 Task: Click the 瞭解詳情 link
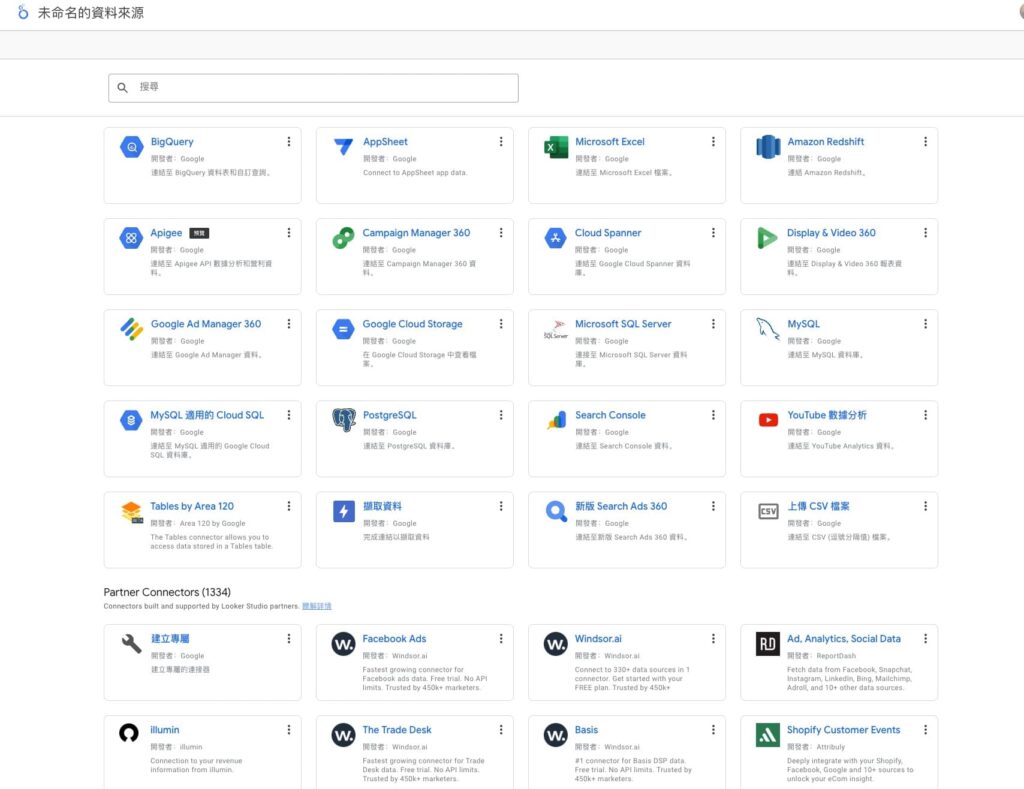[x=317, y=606]
